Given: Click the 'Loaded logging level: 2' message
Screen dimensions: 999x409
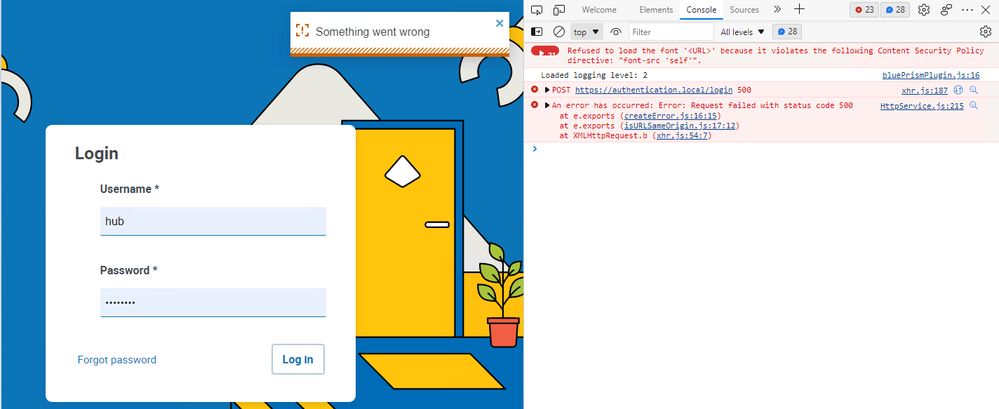Looking at the screenshot, I should click(594, 75).
